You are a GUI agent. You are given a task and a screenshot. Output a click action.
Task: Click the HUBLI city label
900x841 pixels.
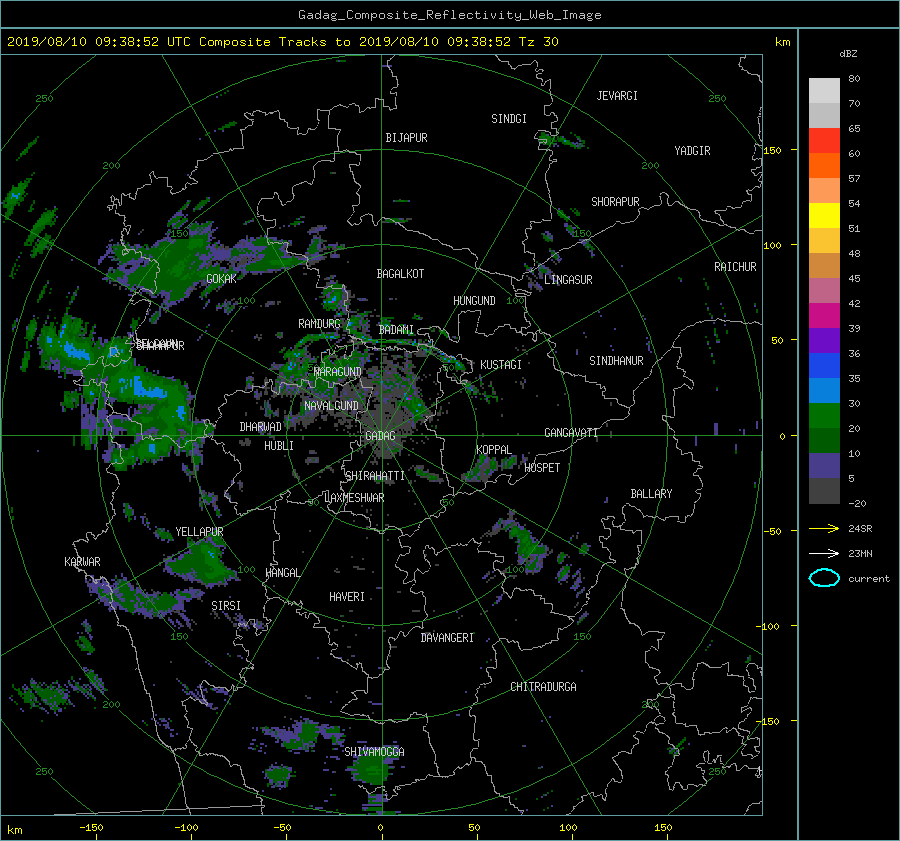click(279, 446)
